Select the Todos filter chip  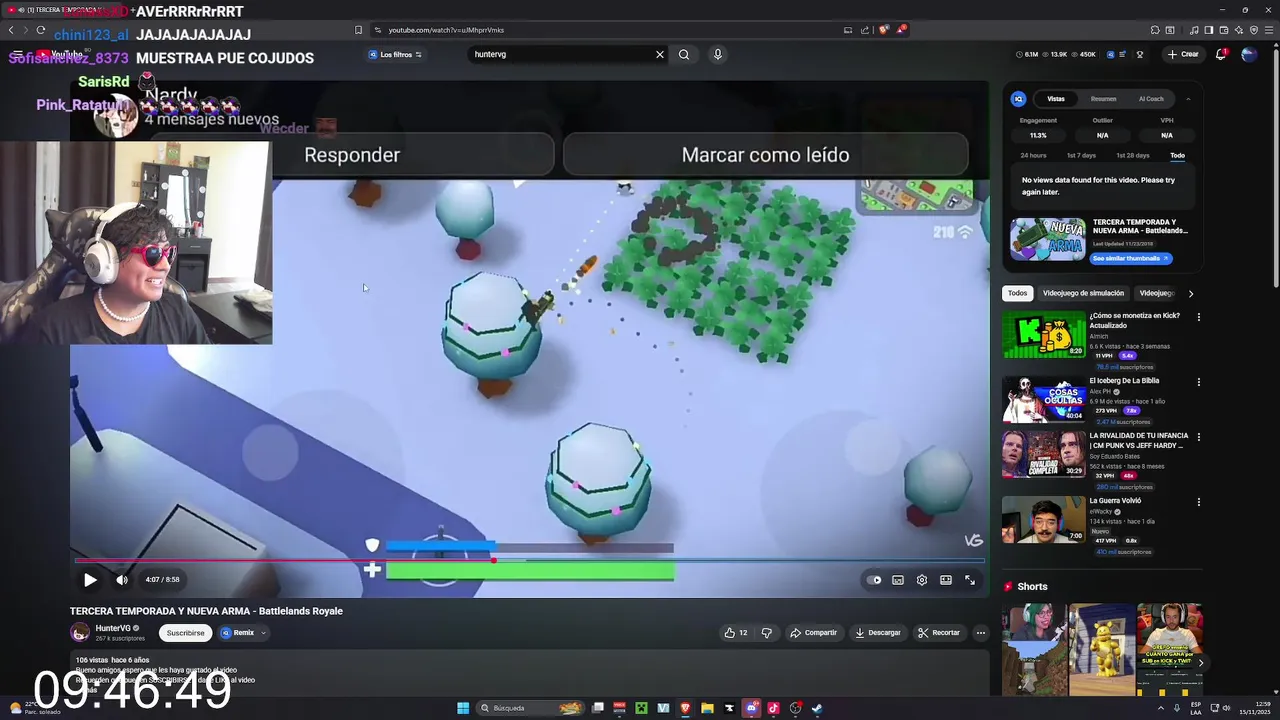pos(1017,293)
